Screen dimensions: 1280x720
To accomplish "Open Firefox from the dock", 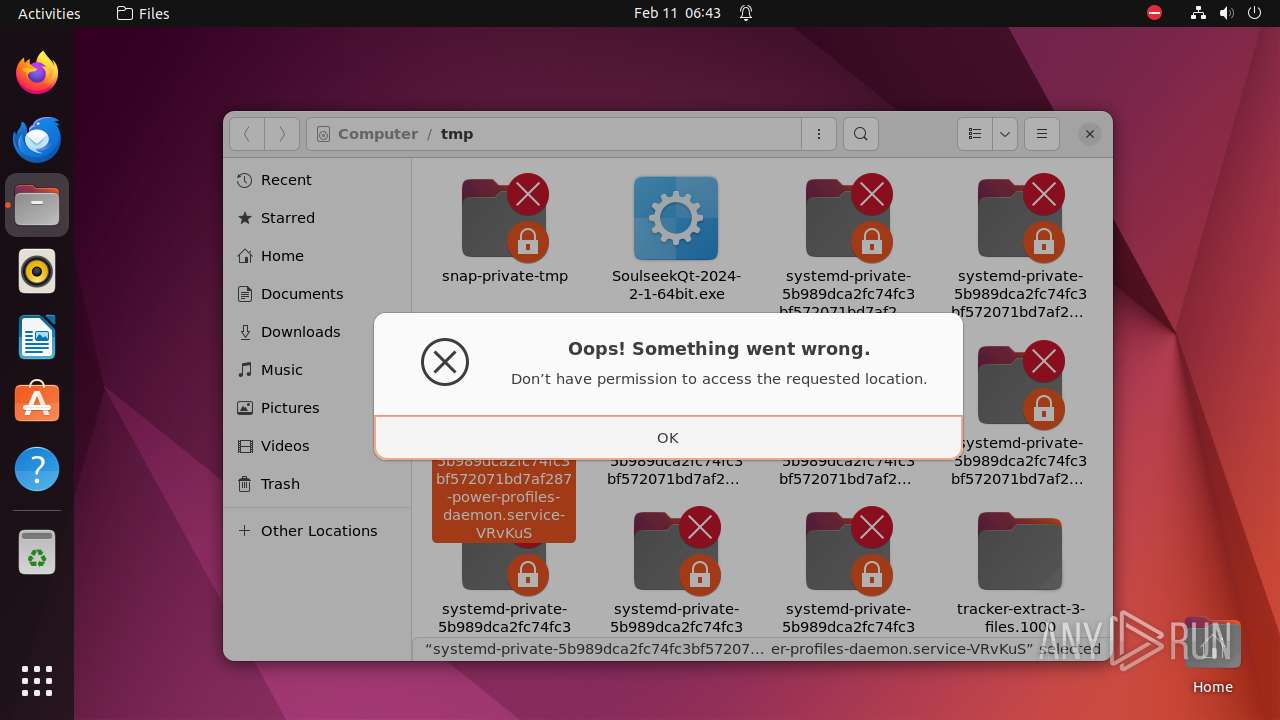I will [37, 73].
